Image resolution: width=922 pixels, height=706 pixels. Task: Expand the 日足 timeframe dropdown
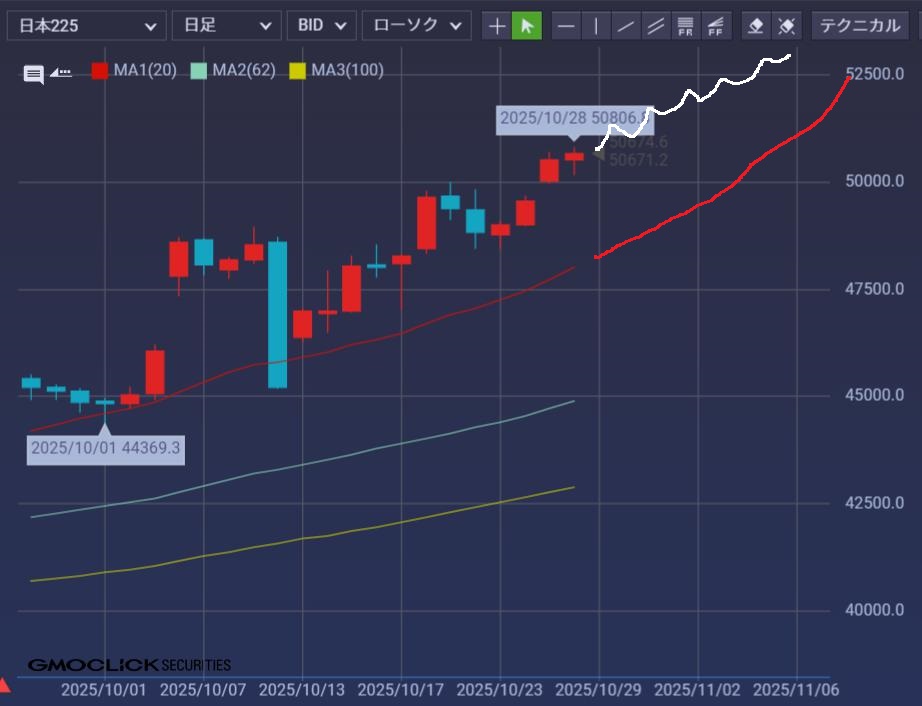click(x=226, y=26)
